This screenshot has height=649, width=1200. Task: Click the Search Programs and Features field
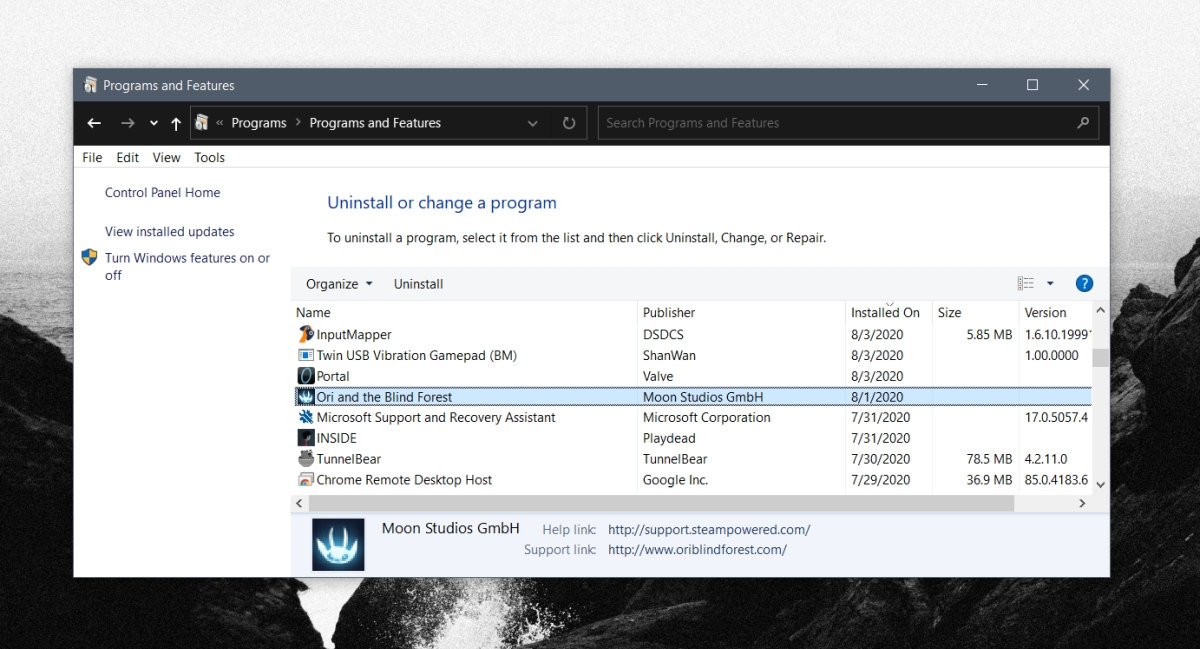(x=848, y=122)
